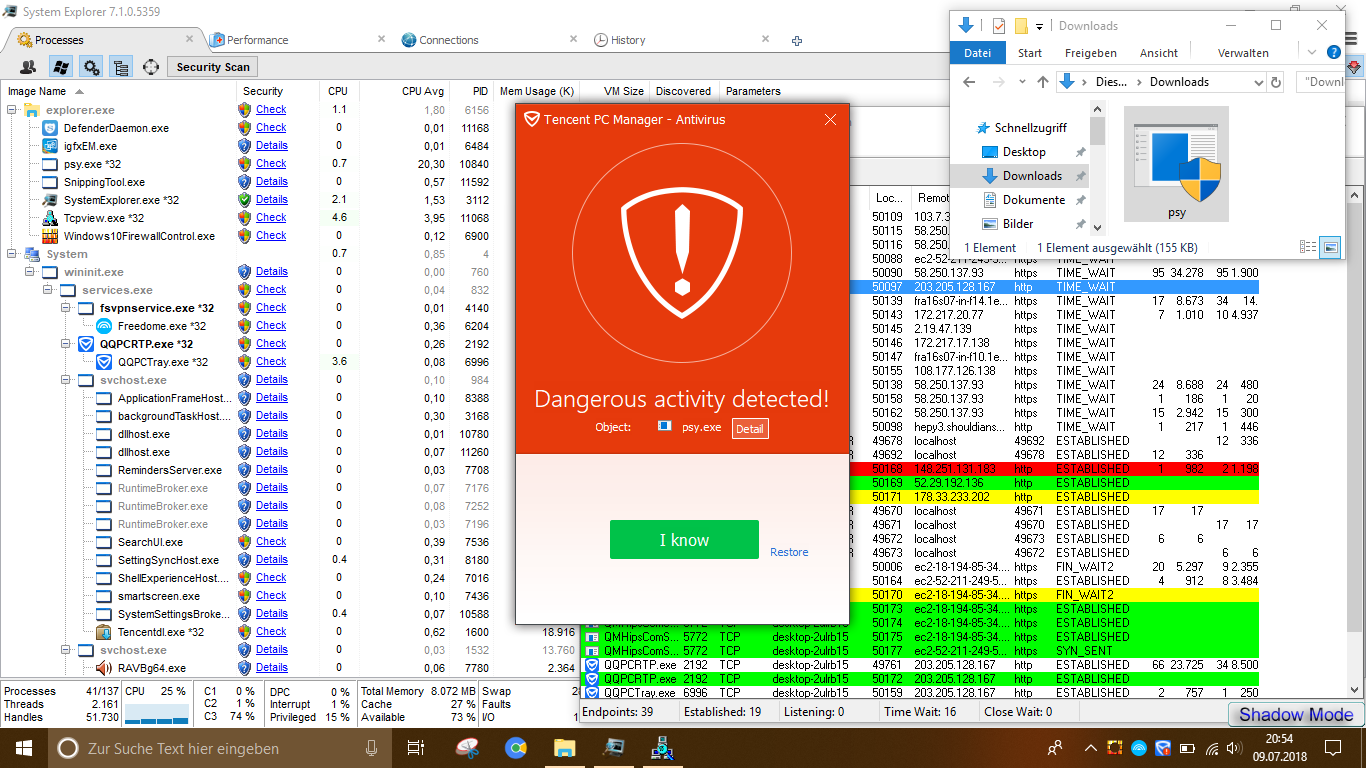This screenshot has height=768, width=1366.
Task: Click the green I know button
Action: click(684, 540)
